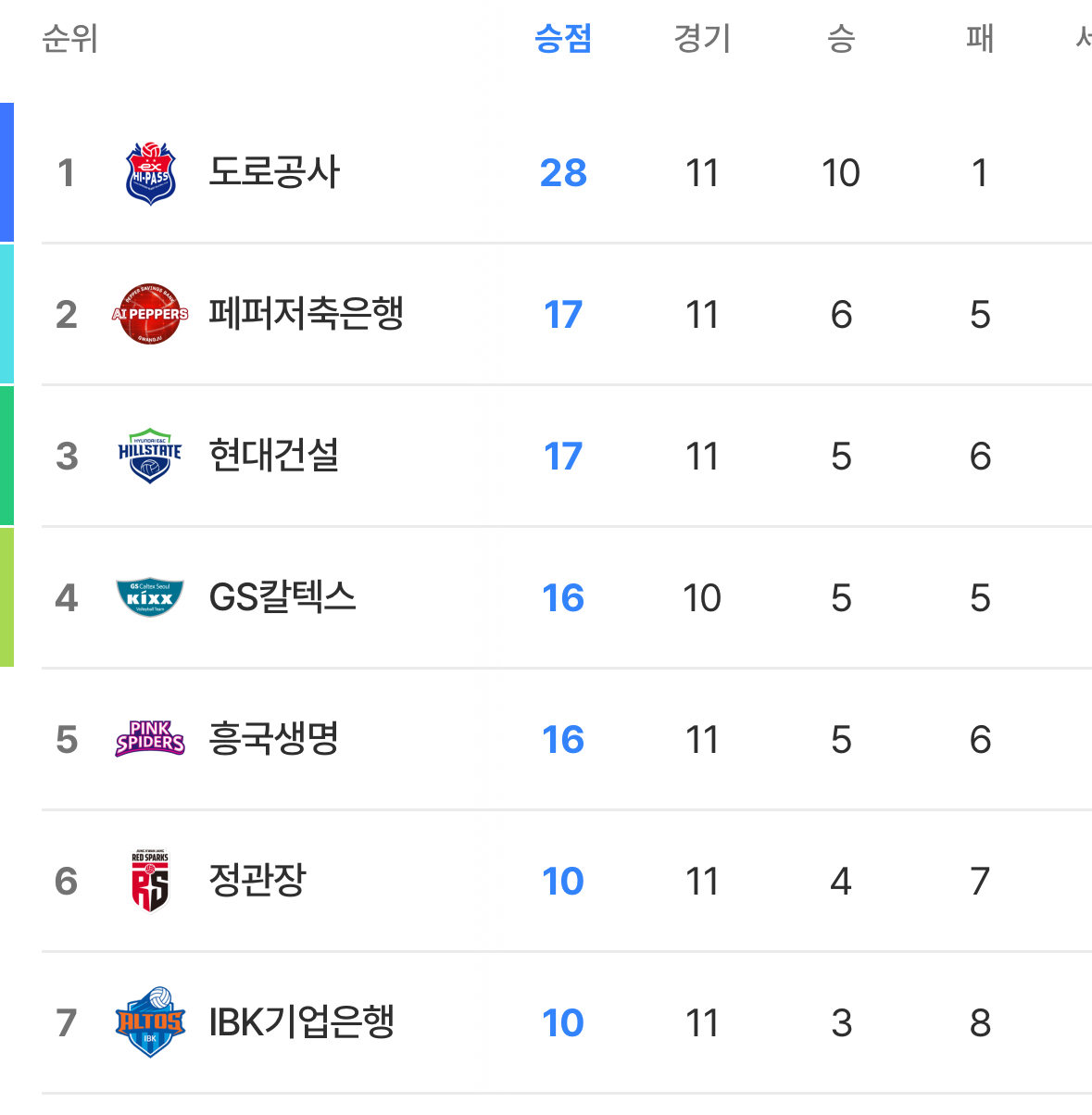
Task: Select the GS칼텍스 team name
Action: point(282,597)
